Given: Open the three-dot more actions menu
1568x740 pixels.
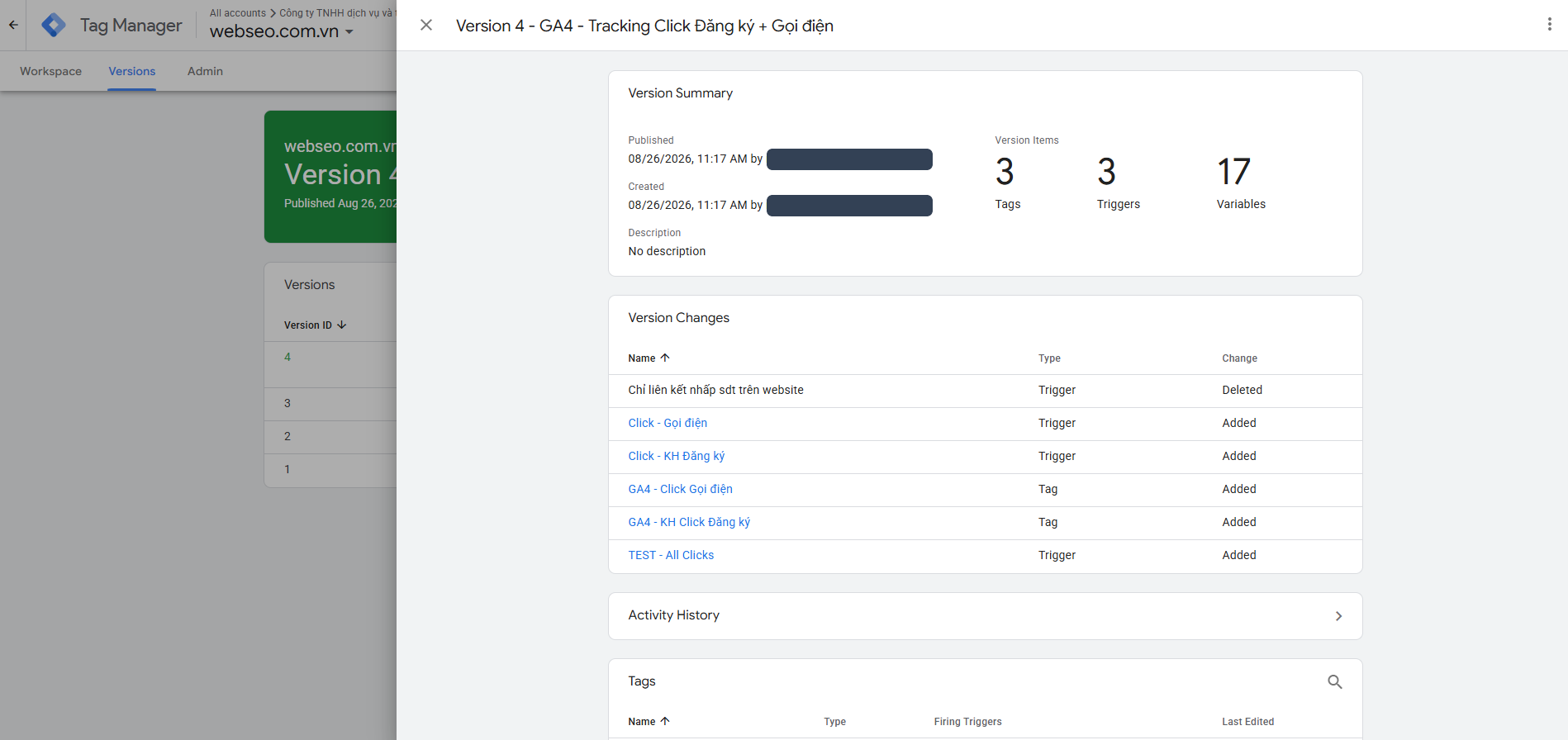Looking at the screenshot, I should coord(1549,25).
